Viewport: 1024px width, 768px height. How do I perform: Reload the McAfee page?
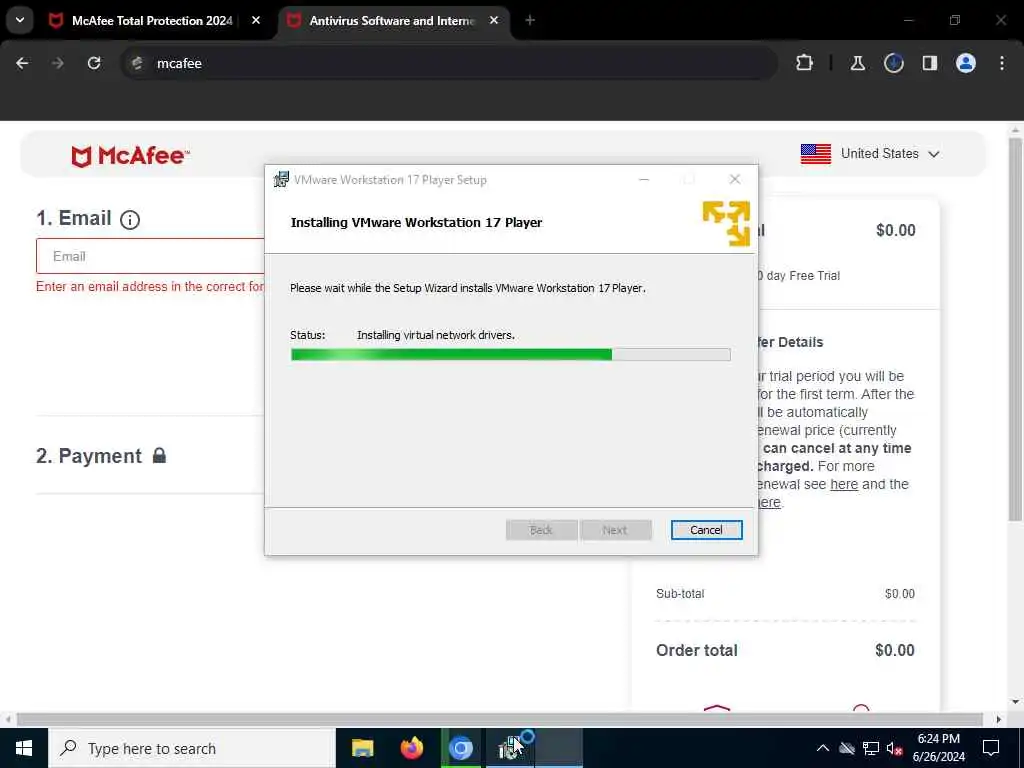click(94, 63)
